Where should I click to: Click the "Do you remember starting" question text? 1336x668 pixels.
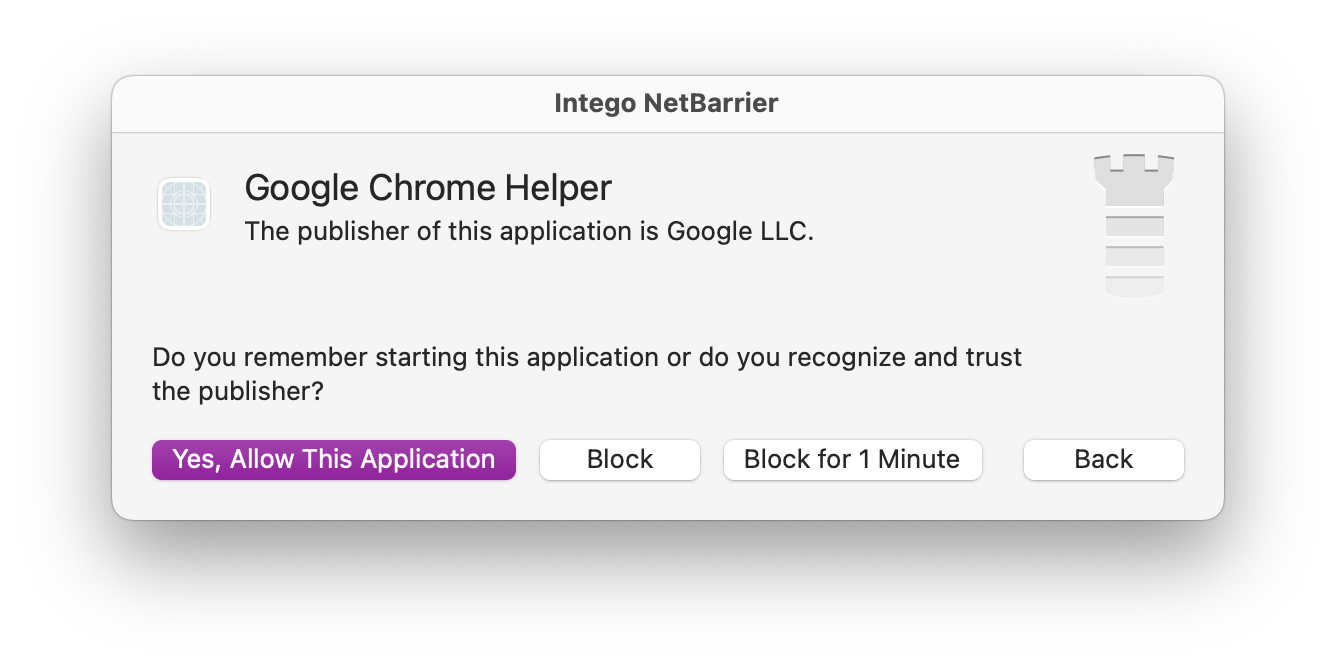coord(587,358)
